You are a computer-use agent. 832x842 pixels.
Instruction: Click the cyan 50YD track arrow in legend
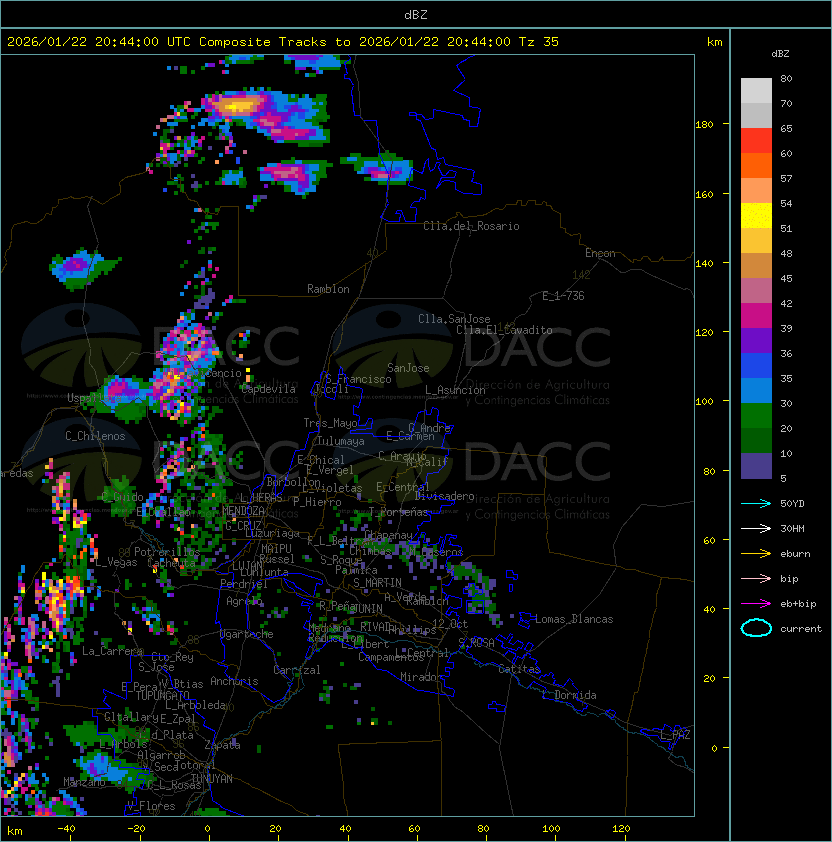(x=756, y=503)
